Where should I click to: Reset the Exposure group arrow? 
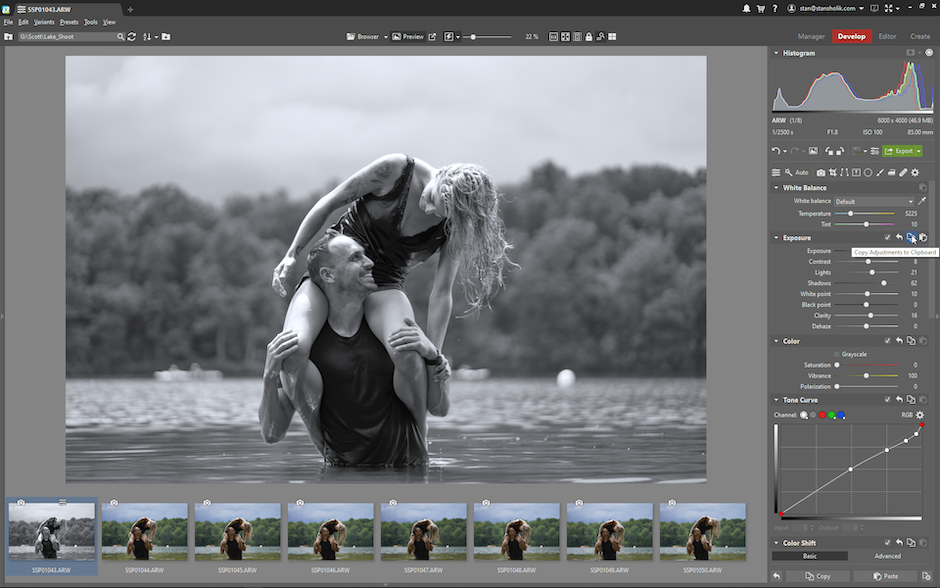coord(899,237)
